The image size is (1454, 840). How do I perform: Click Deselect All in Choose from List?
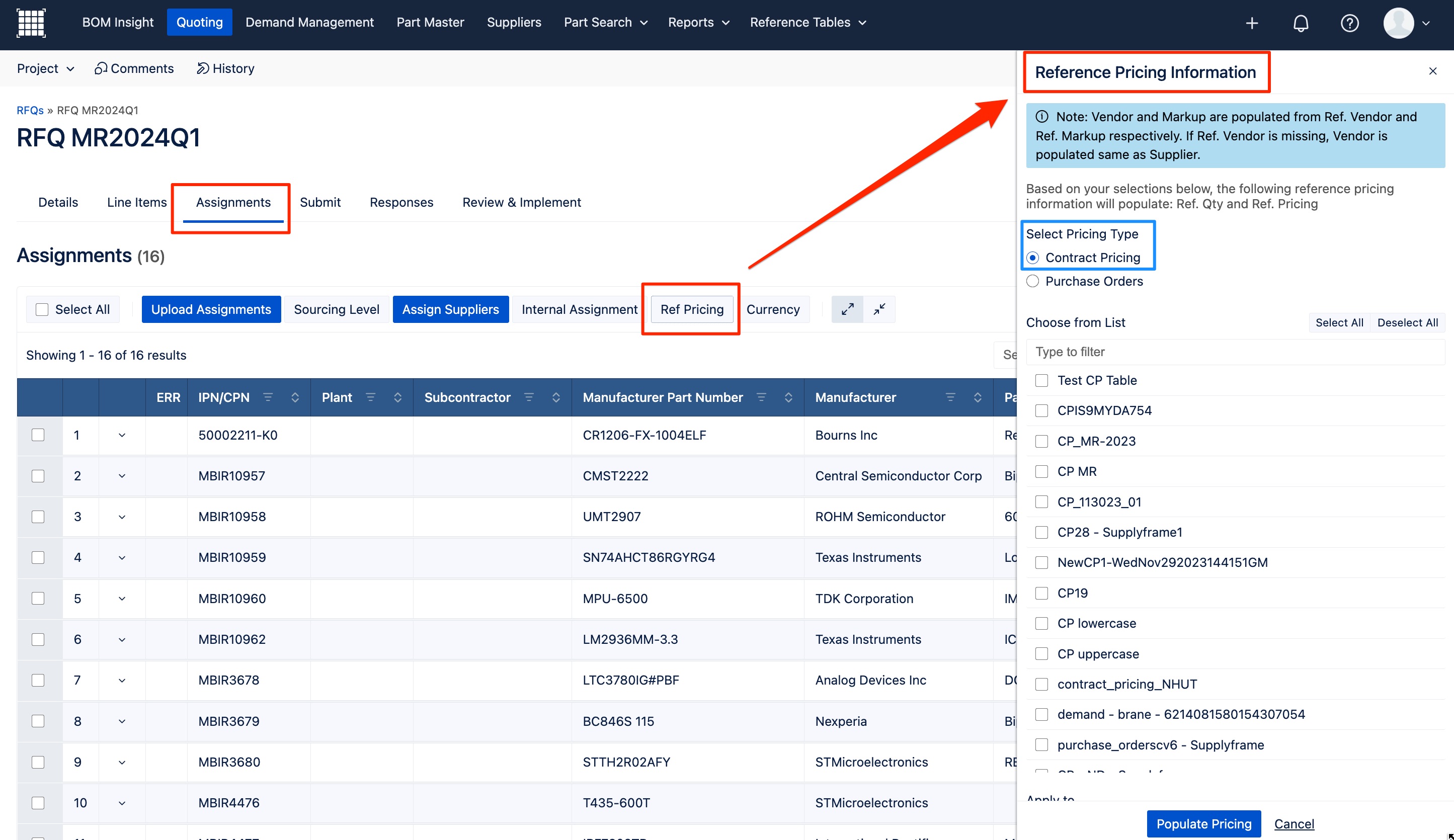click(x=1407, y=322)
